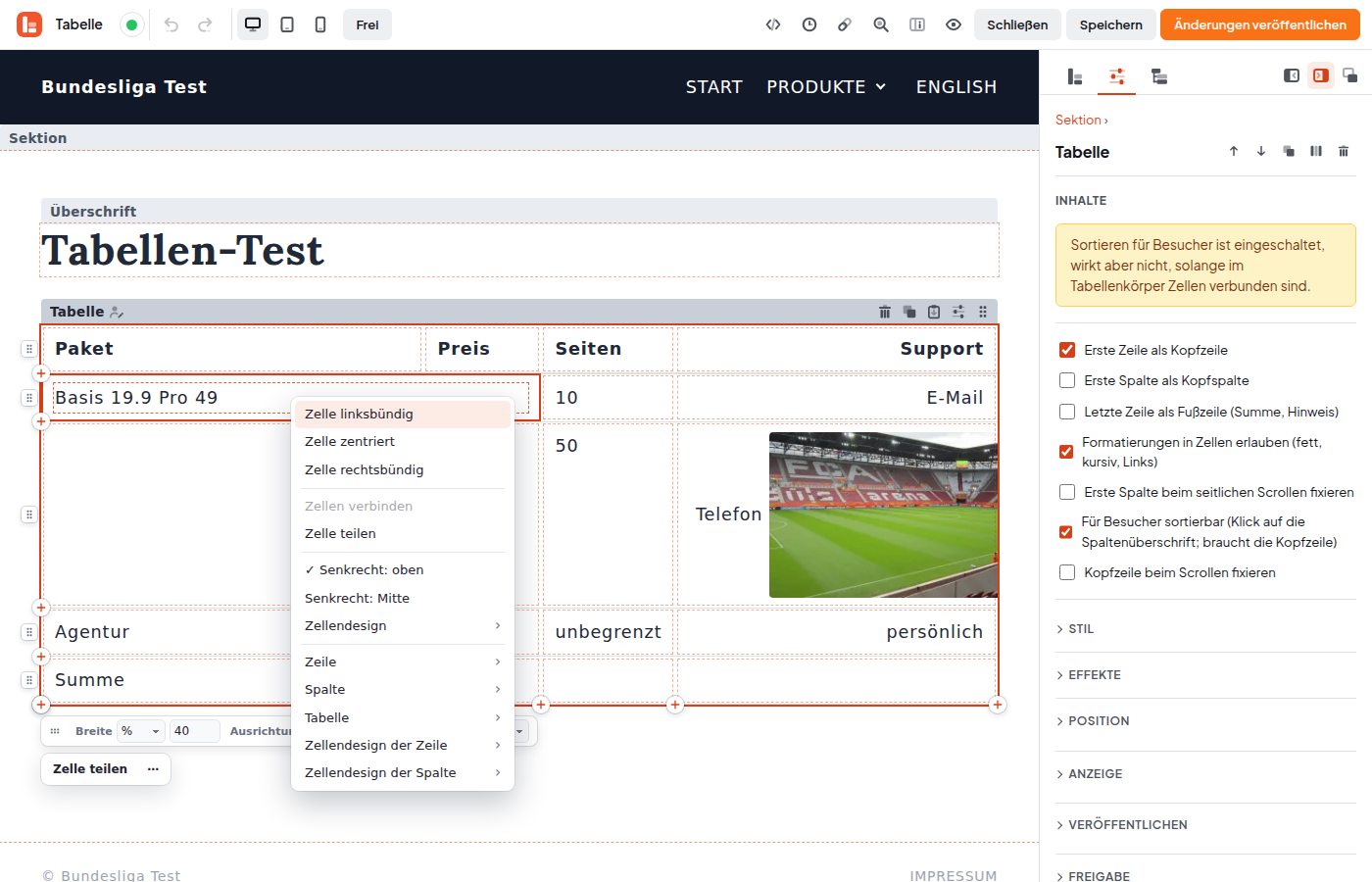Disable 'Für Besucher sortierbar' checkbox
The height and width of the screenshot is (882, 1372).
pyautogui.click(x=1066, y=532)
